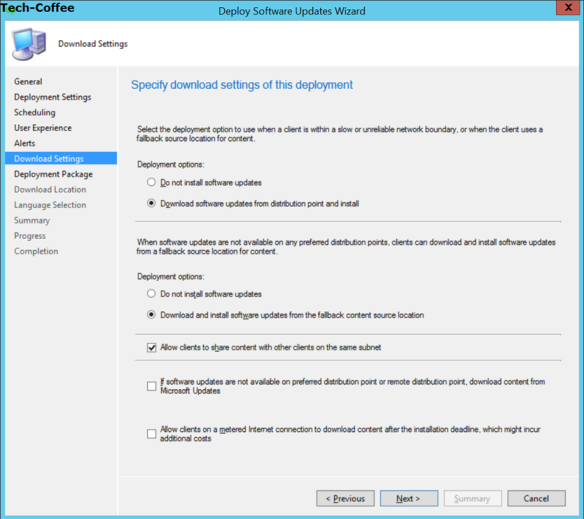584x519 pixels.
Task: Click the Next button
Action: click(409, 499)
